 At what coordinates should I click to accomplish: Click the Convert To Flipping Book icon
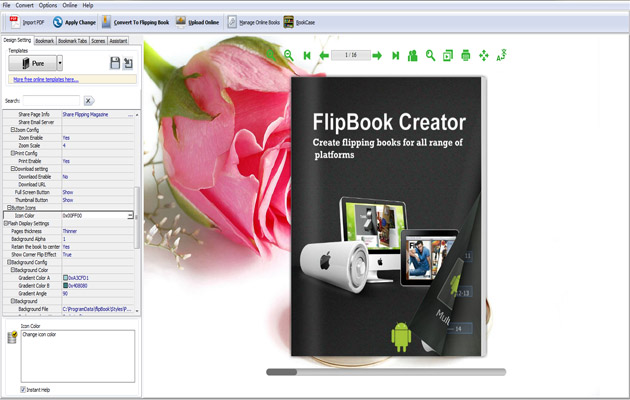(106, 22)
